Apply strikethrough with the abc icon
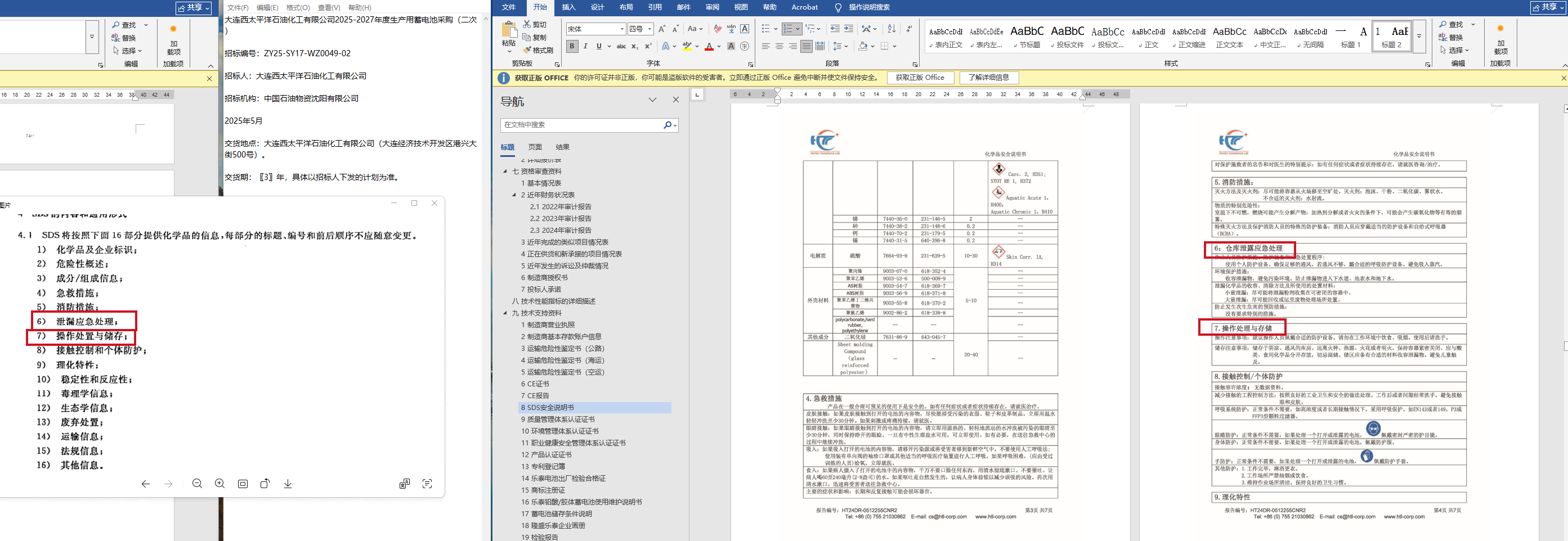Viewport: 1568px width, 541px height. (x=621, y=46)
